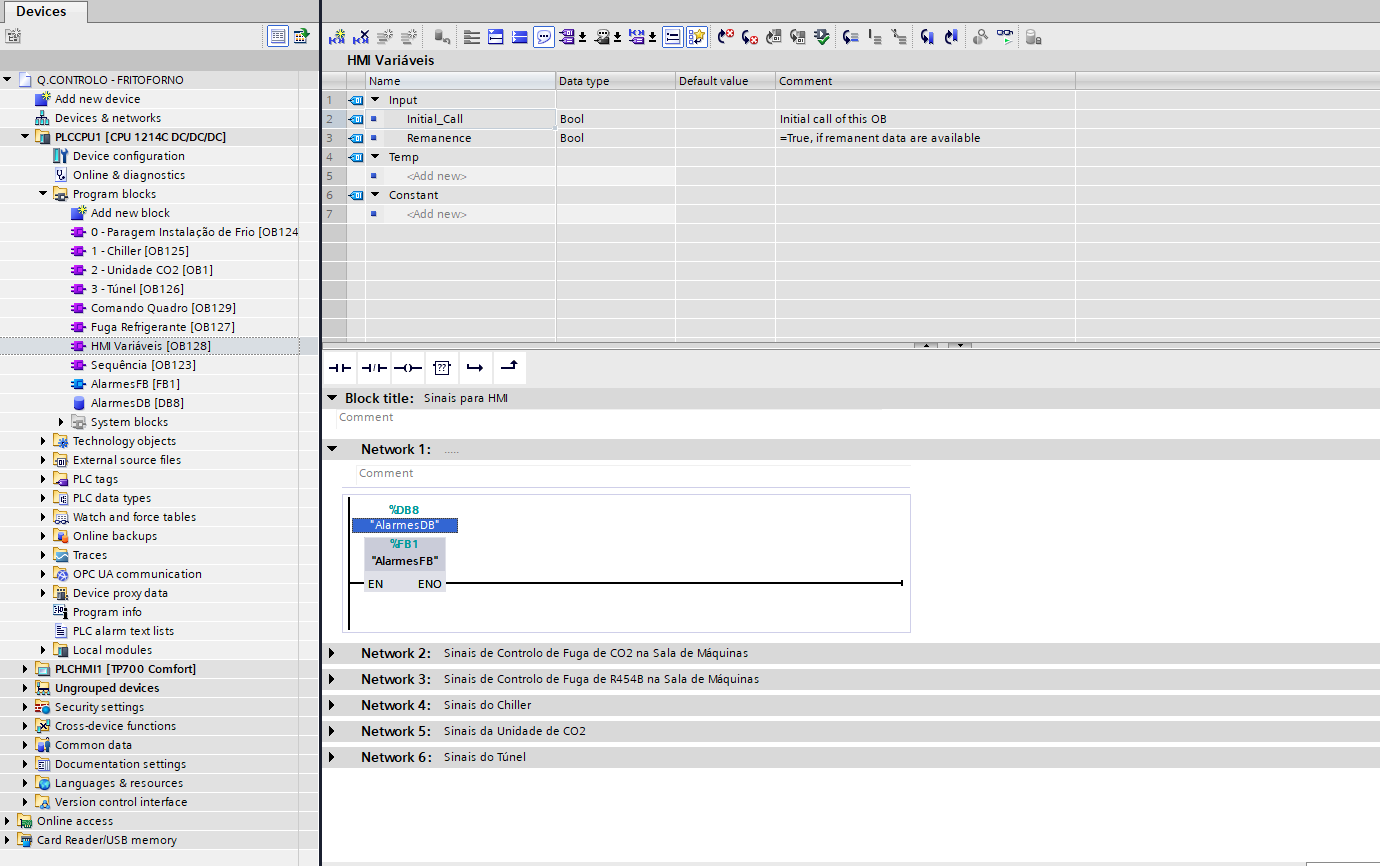Open Add new block
Screen dimensions: 1380x866
pos(130,213)
